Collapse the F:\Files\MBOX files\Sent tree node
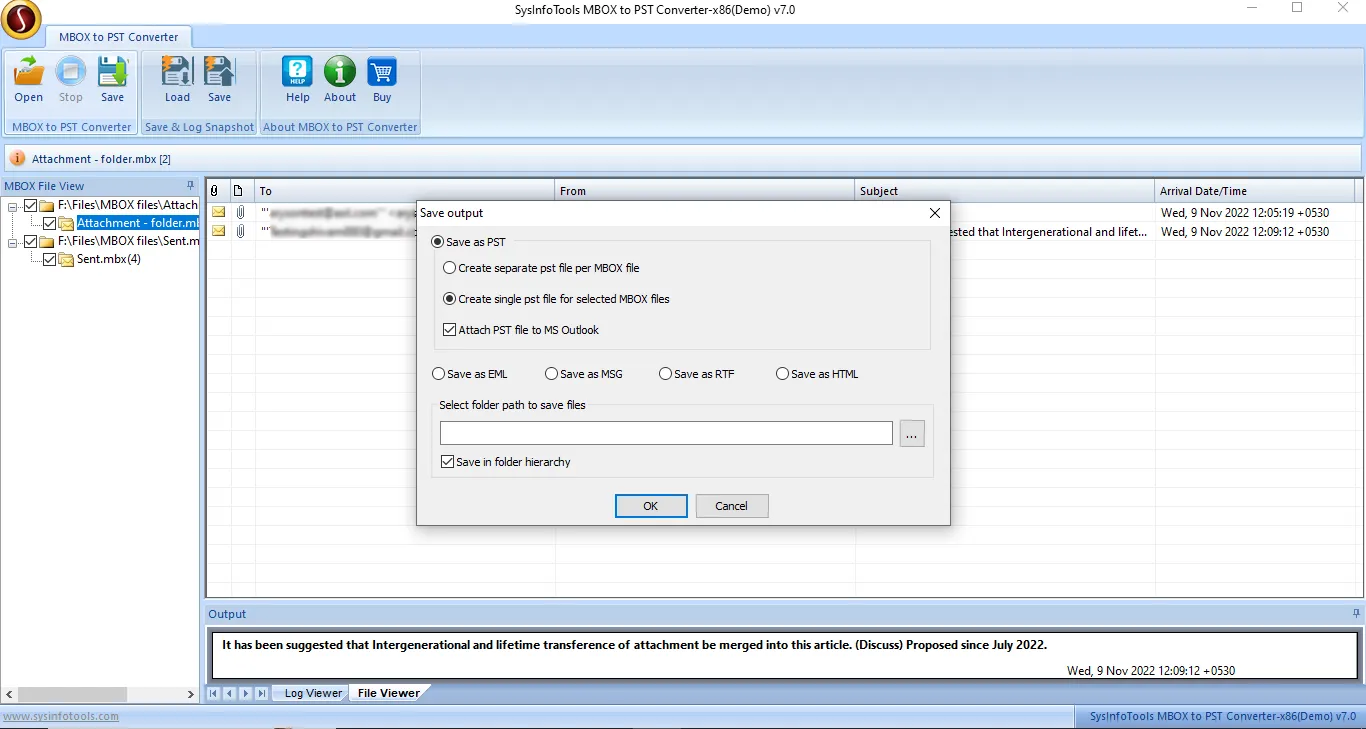Viewport: 1366px width, 729px height. pyautogui.click(x=14, y=241)
